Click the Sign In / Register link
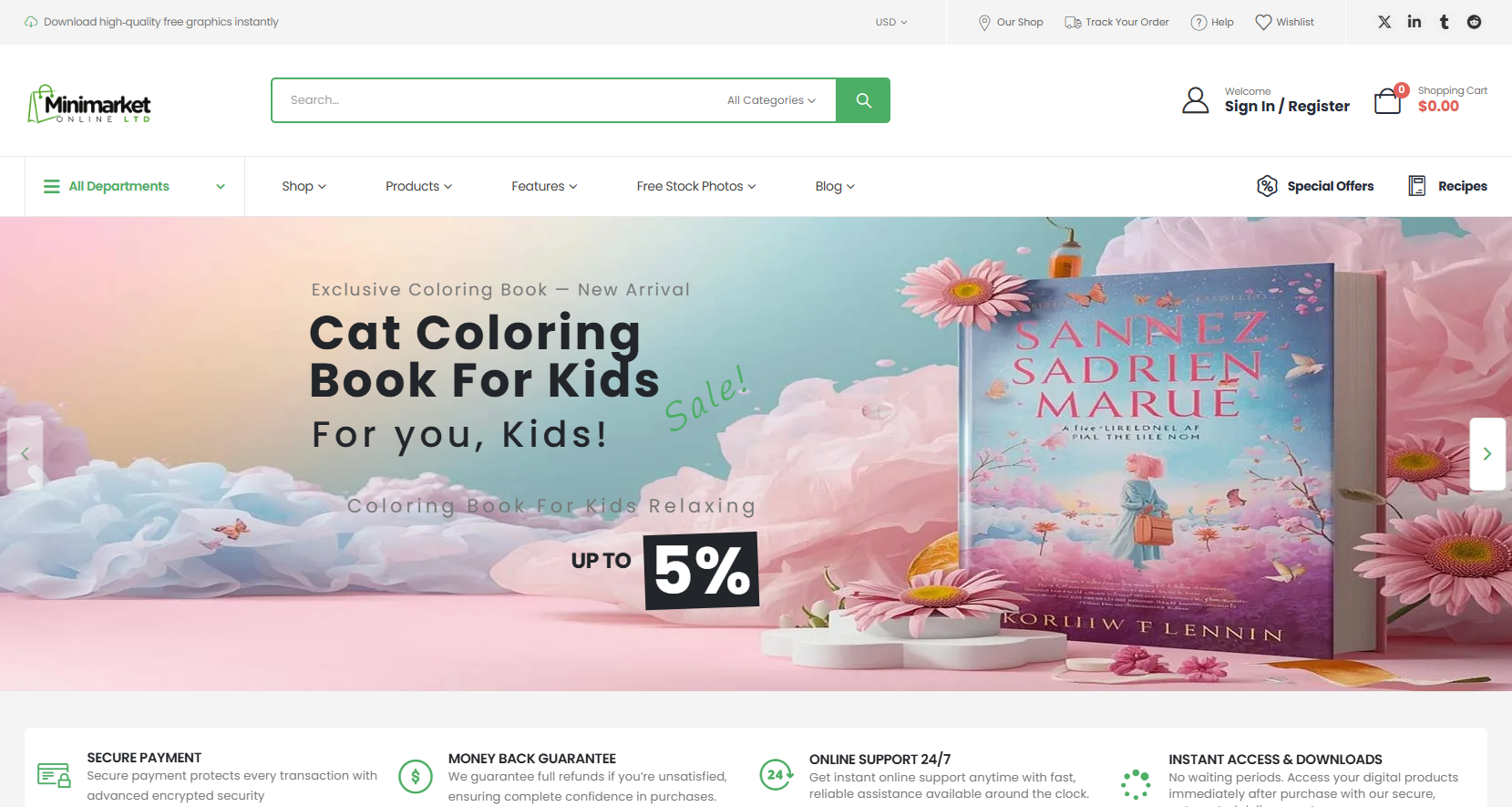This screenshot has width=1512, height=807. point(1287,107)
